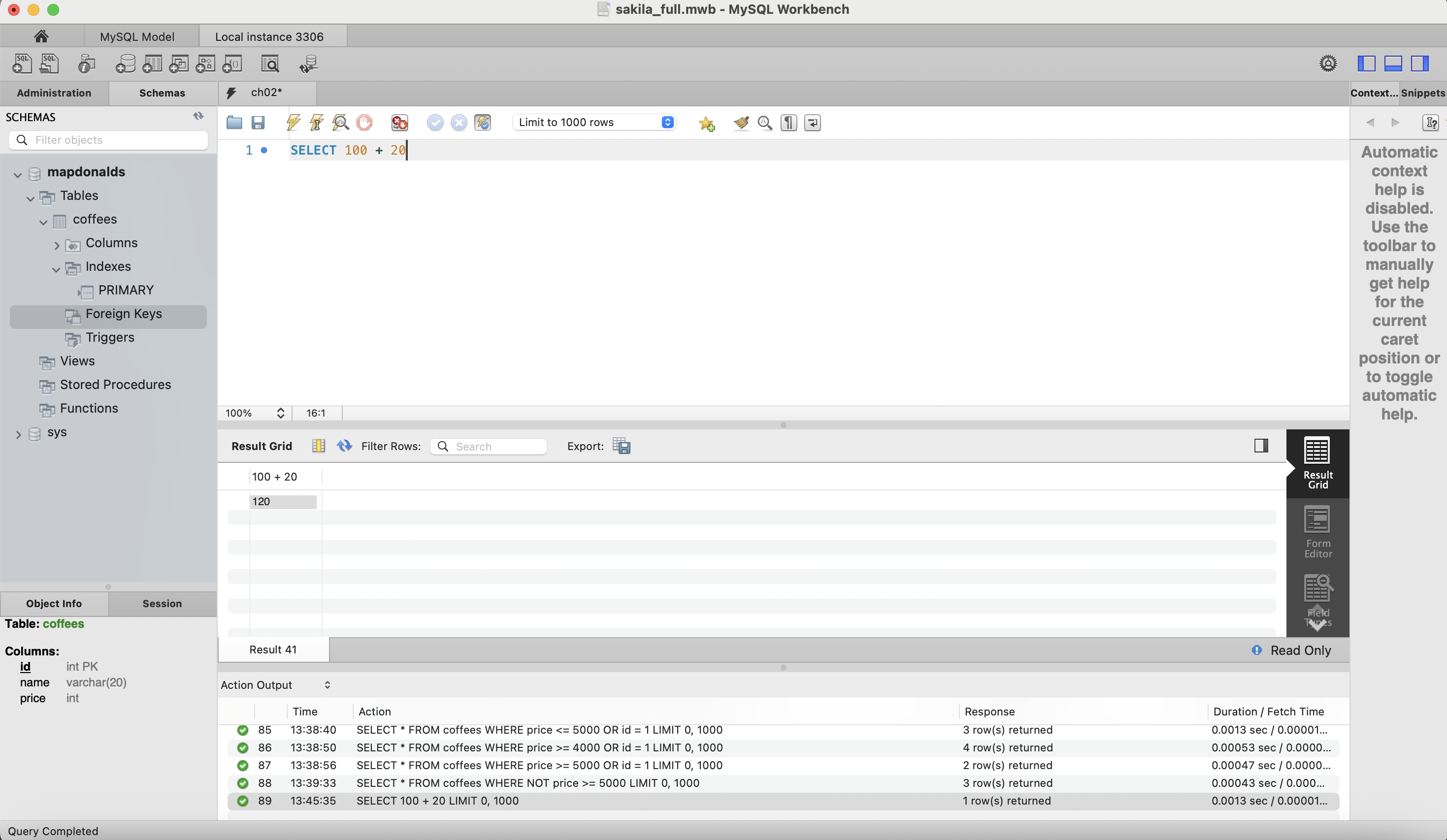This screenshot has width=1447, height=840.
Task: Refresh schemas list icon
Action: [x=198, y=117]
